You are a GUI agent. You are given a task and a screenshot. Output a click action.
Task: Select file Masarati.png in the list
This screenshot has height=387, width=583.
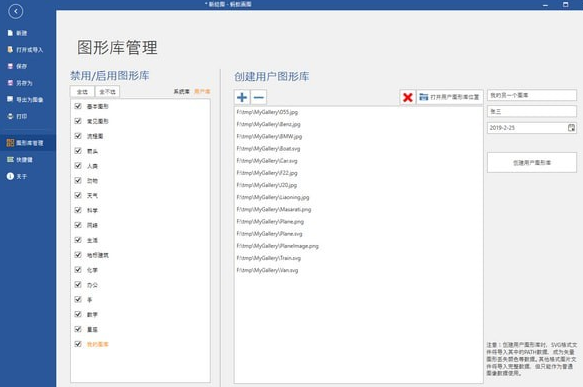click(x=274, y=210)
